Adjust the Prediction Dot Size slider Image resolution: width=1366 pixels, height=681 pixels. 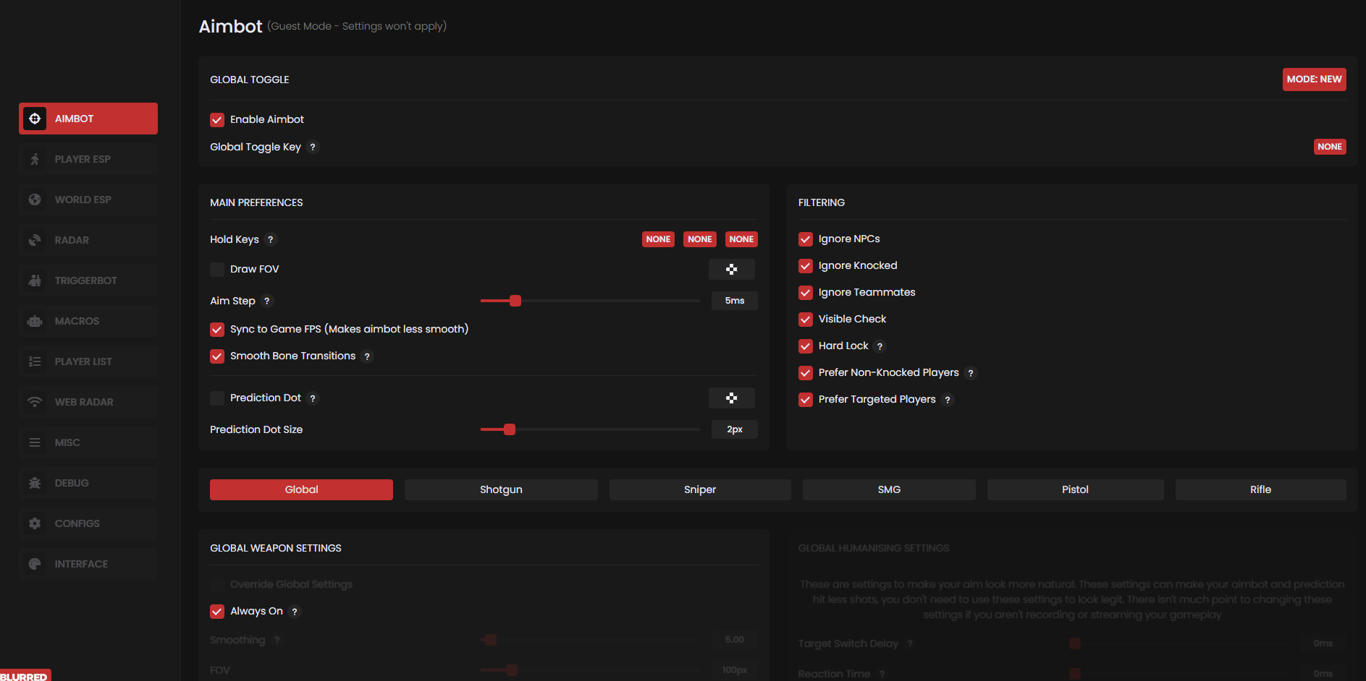(x=590, y=429)
